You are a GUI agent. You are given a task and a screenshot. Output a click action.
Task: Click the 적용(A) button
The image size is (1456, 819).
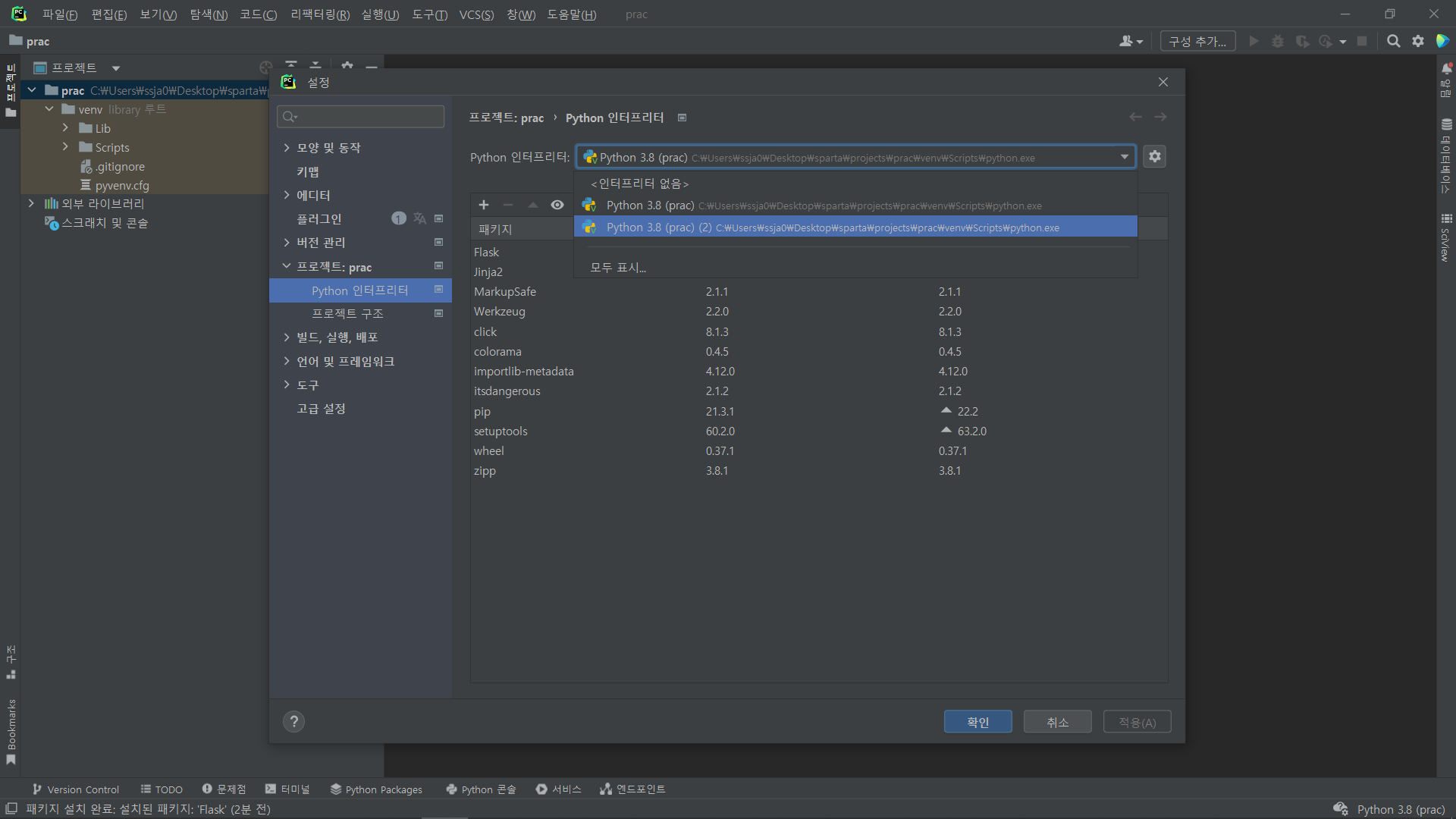click(1137, 721)
